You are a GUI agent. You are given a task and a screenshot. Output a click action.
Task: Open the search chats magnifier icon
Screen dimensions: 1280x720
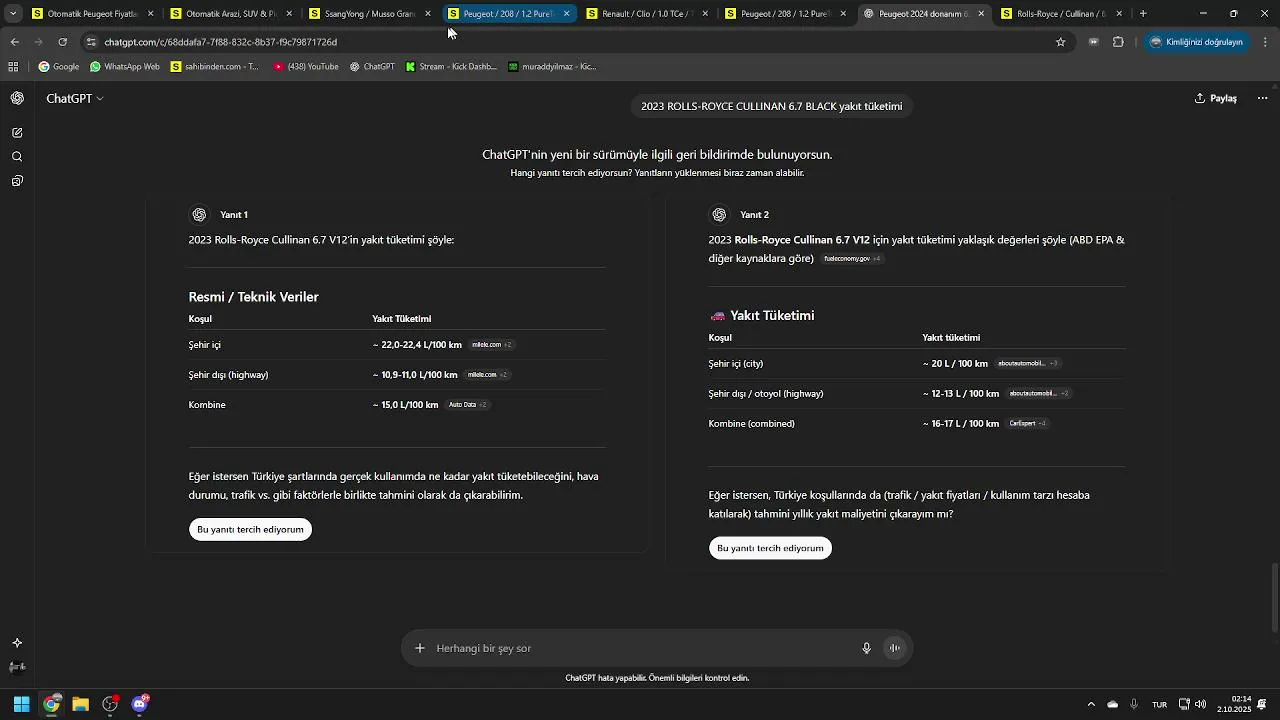click(x=17, y=157)
